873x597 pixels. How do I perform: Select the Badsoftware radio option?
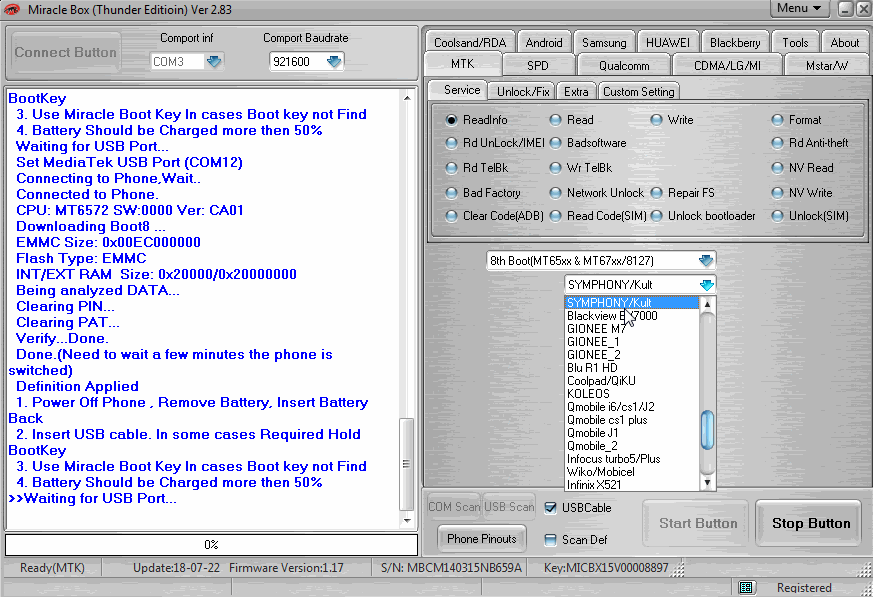555,143
